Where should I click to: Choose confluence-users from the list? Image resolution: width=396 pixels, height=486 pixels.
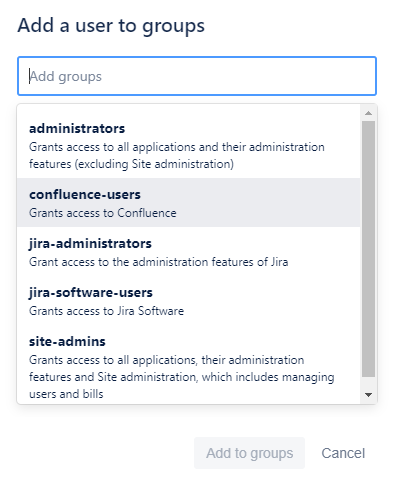click(x=189, y=203)
